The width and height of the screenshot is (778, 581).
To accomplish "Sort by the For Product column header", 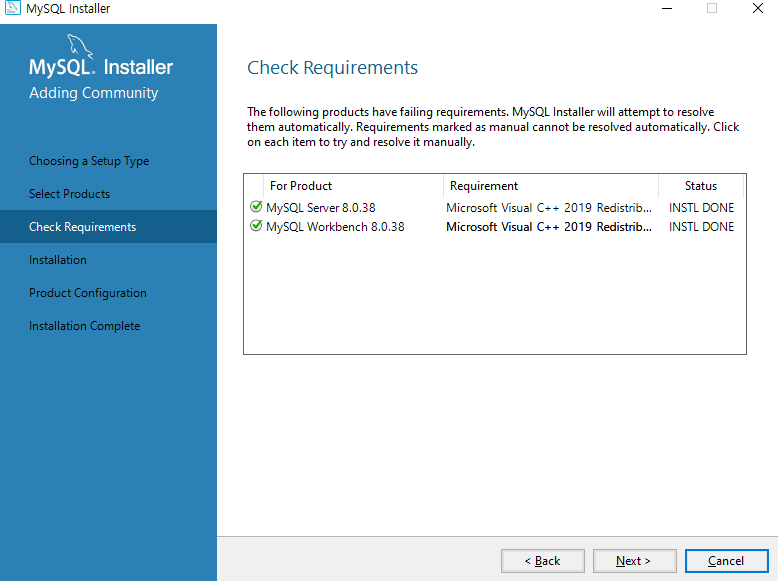I will [x=353, y=186].
